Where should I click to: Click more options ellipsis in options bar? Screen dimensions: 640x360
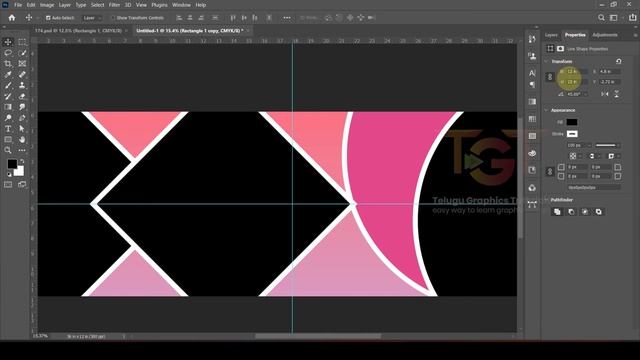pyautogui.click(x=287, y=18)
